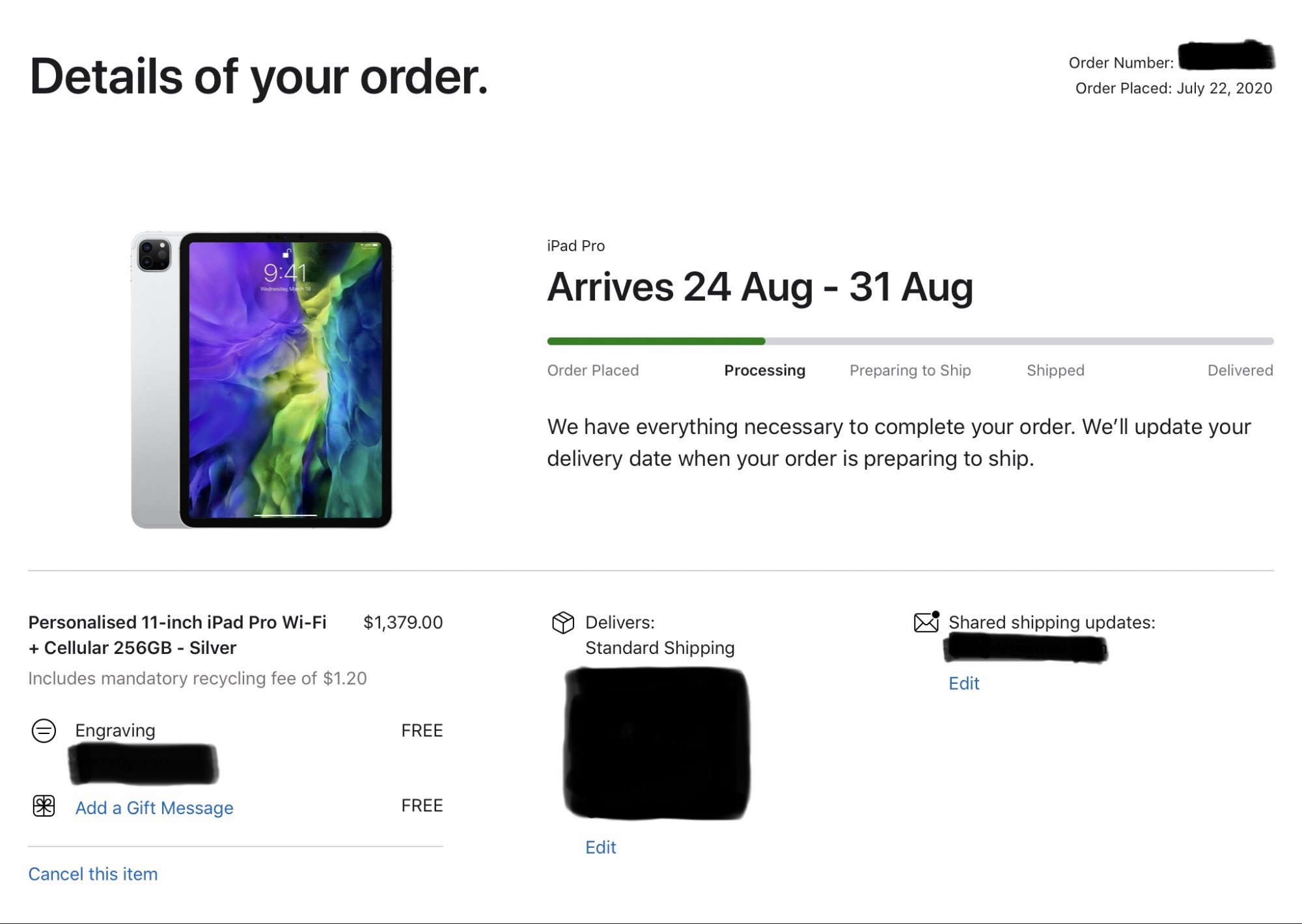Open the Add a Gift Message link
Screen dimensions: 1302x924
pos(154,808)
